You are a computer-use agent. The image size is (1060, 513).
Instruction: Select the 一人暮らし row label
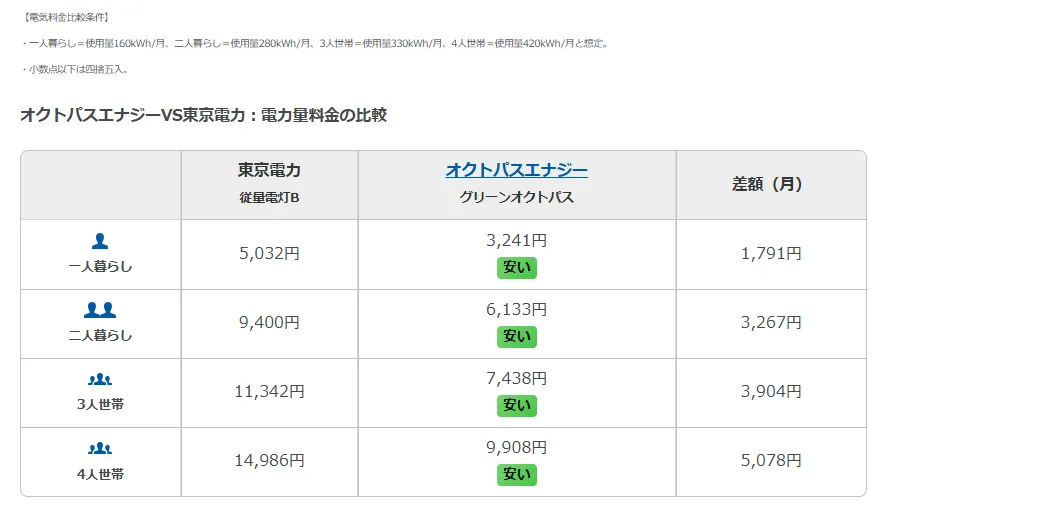coord(101,267)
